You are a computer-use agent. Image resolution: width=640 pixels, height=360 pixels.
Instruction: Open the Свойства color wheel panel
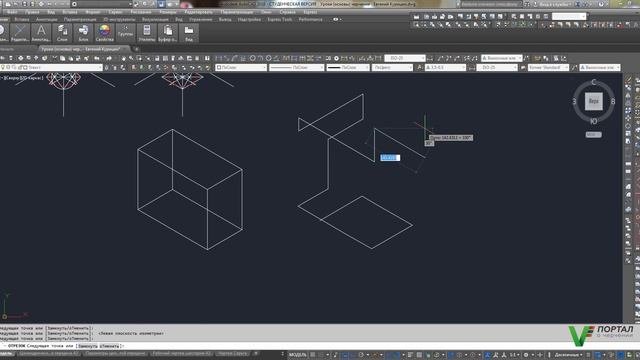coord(104,33)
